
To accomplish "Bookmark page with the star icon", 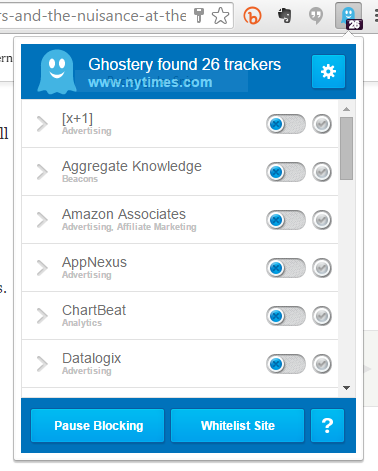I will (220, 16).
